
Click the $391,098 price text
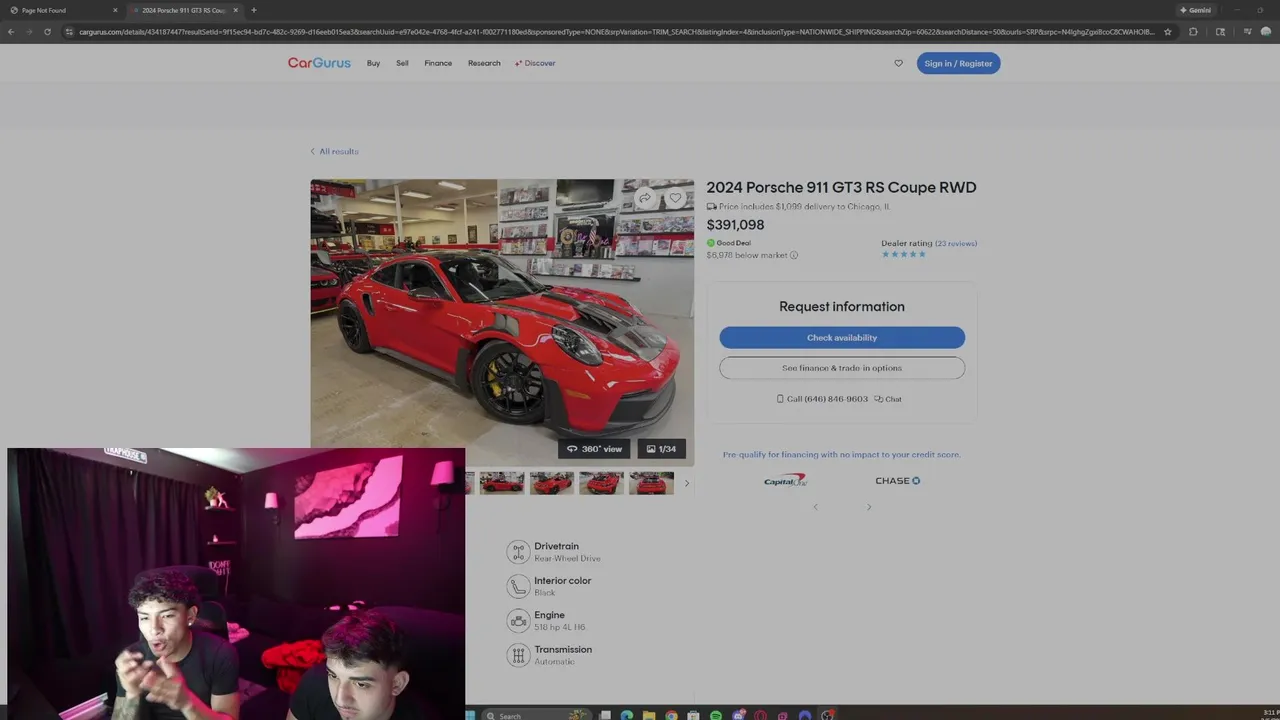tap(735, 225)
